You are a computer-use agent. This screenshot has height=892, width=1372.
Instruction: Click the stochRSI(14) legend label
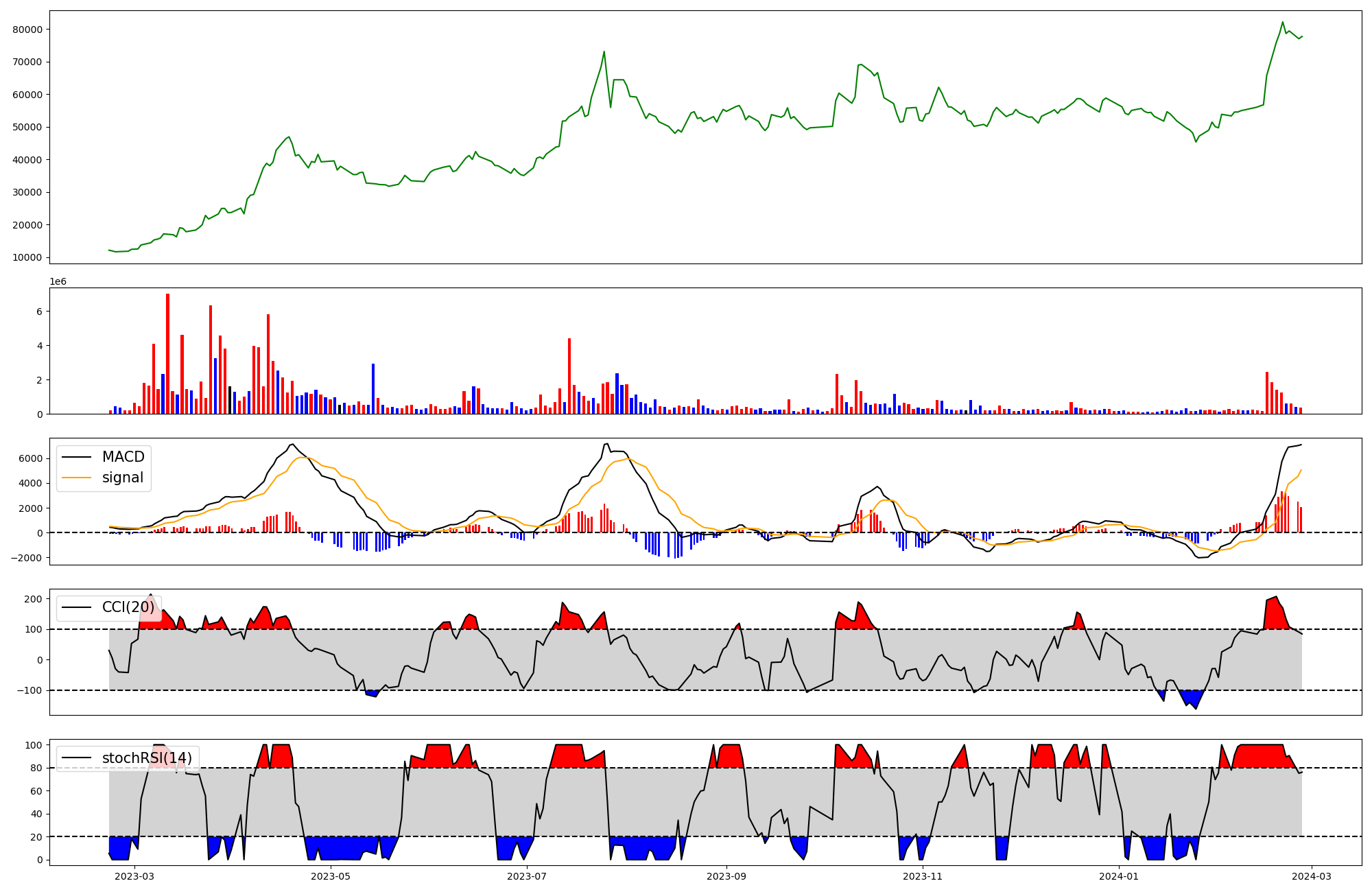point(147,758)
